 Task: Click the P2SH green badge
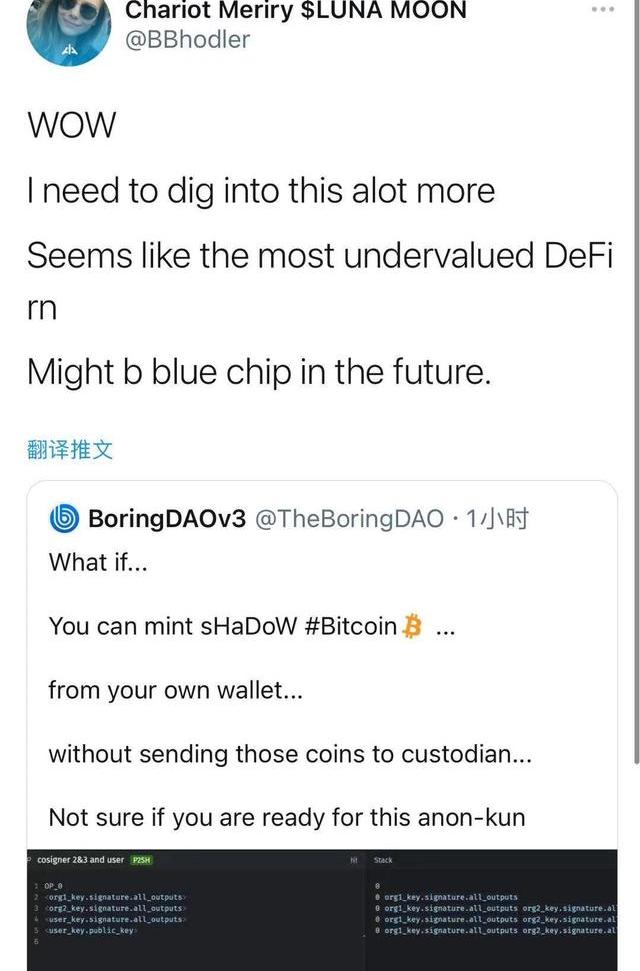click(142, 860)
